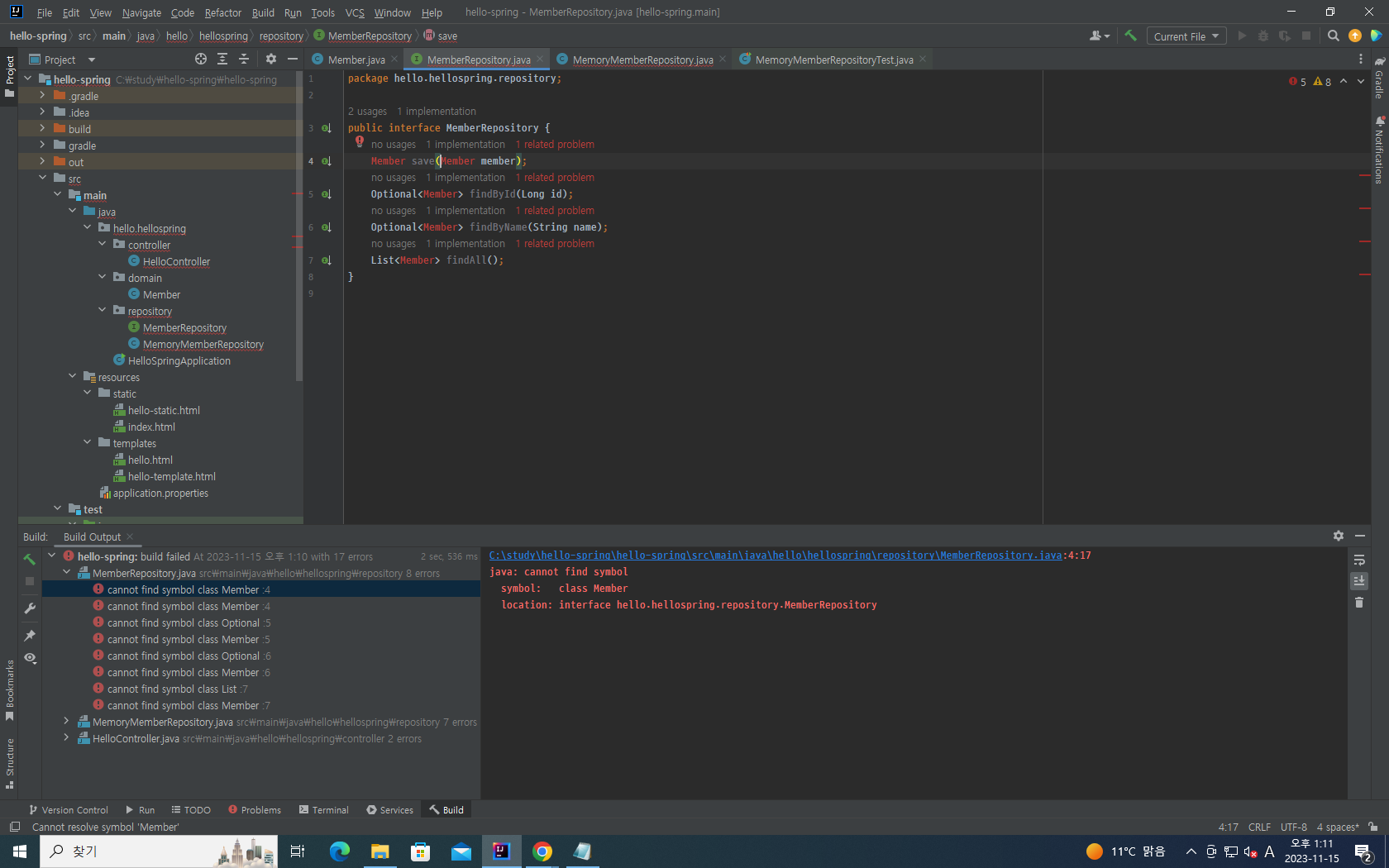
Task: Click the pin tab icon in Build panel
Action: click(30, 635)
